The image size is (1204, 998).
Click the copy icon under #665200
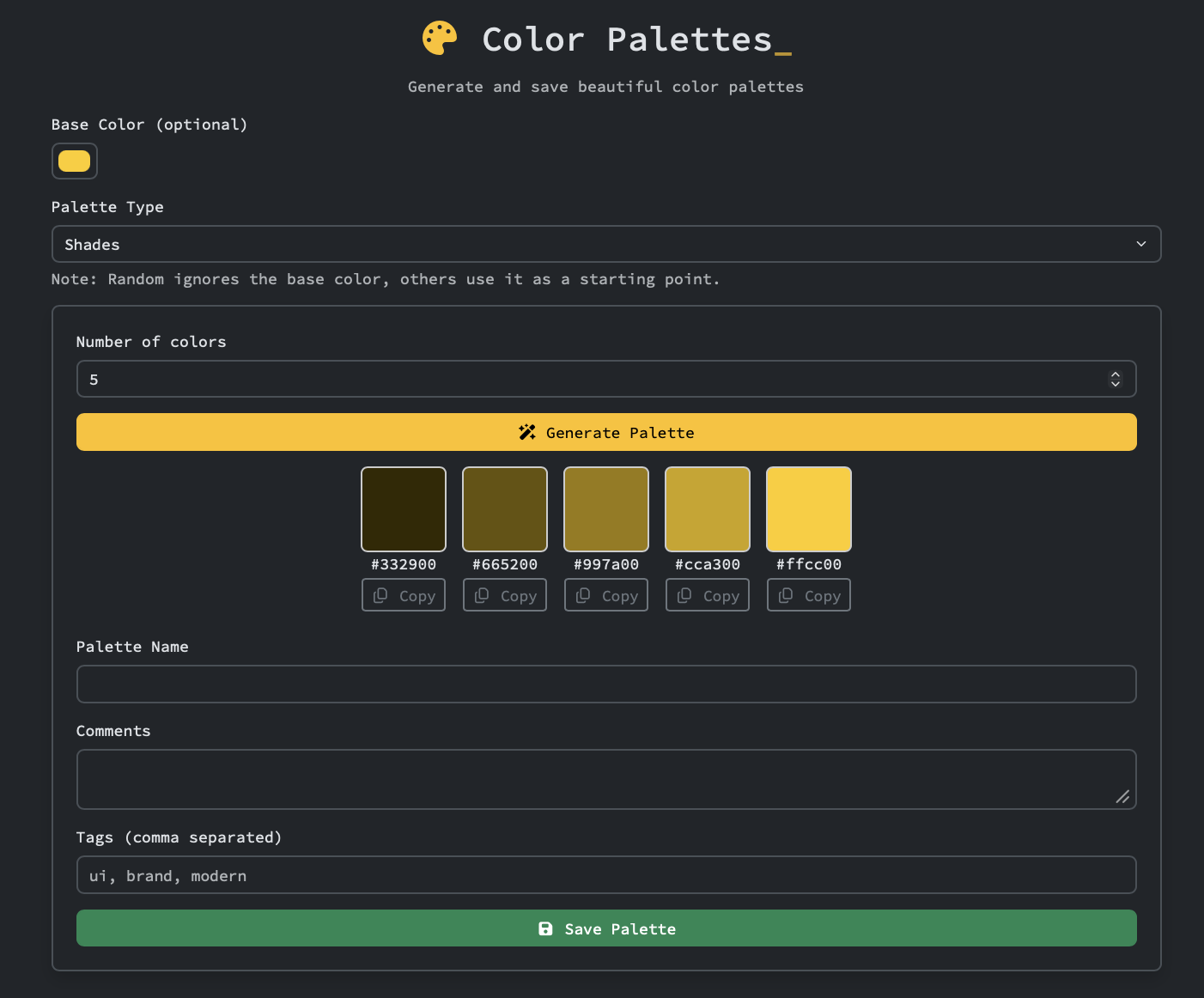(x=483, y=594)
